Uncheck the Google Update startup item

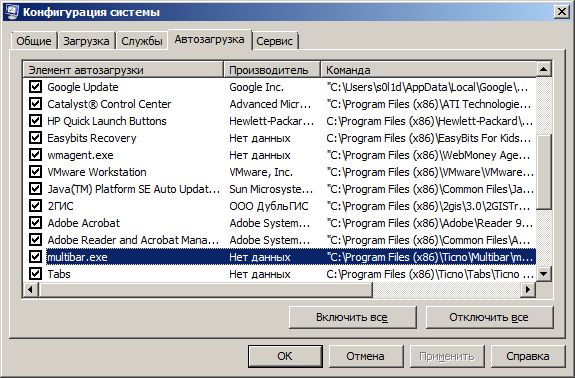(35, 87)
